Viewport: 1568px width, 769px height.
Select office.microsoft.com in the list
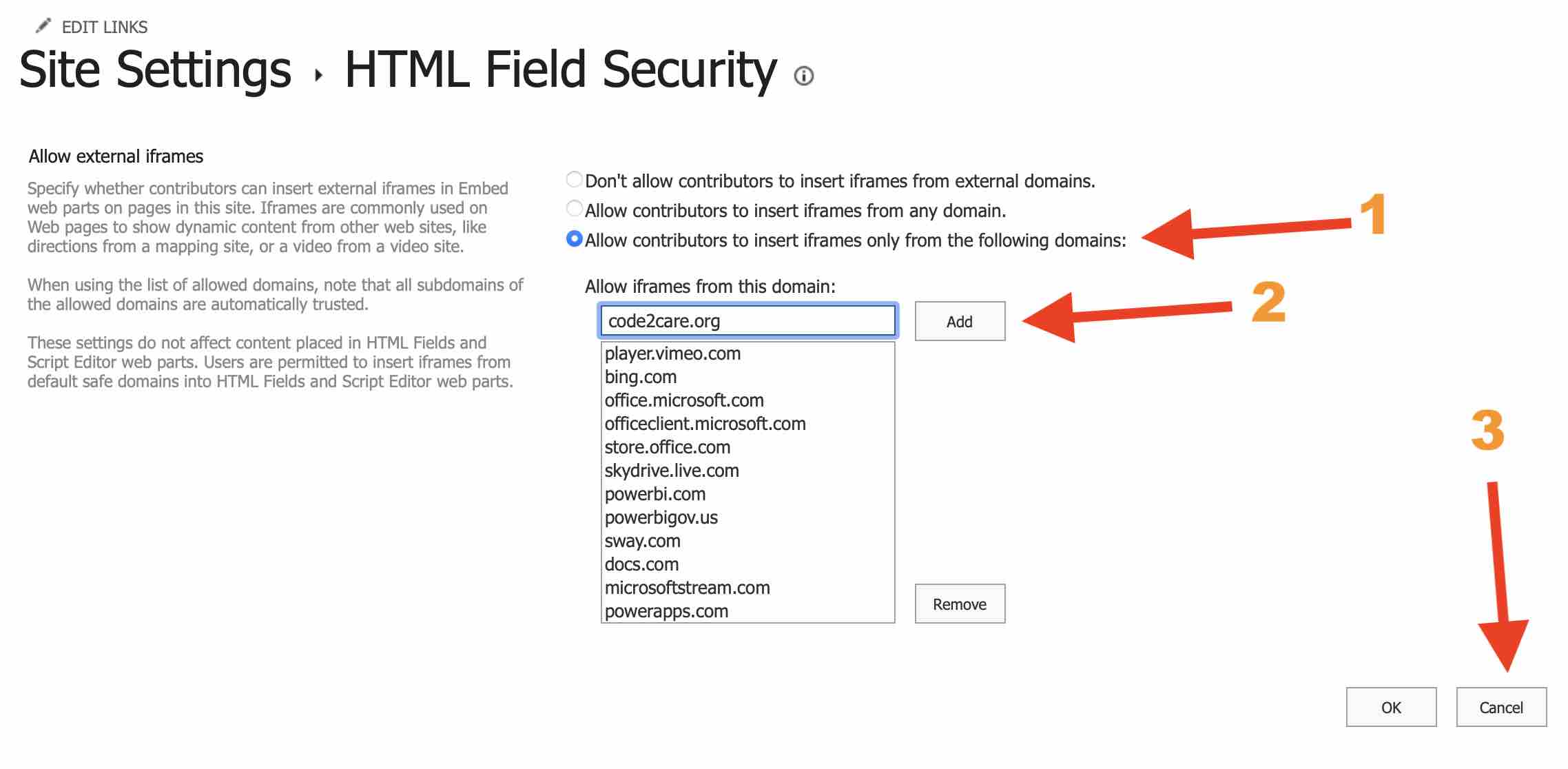(x=684, y=400)
